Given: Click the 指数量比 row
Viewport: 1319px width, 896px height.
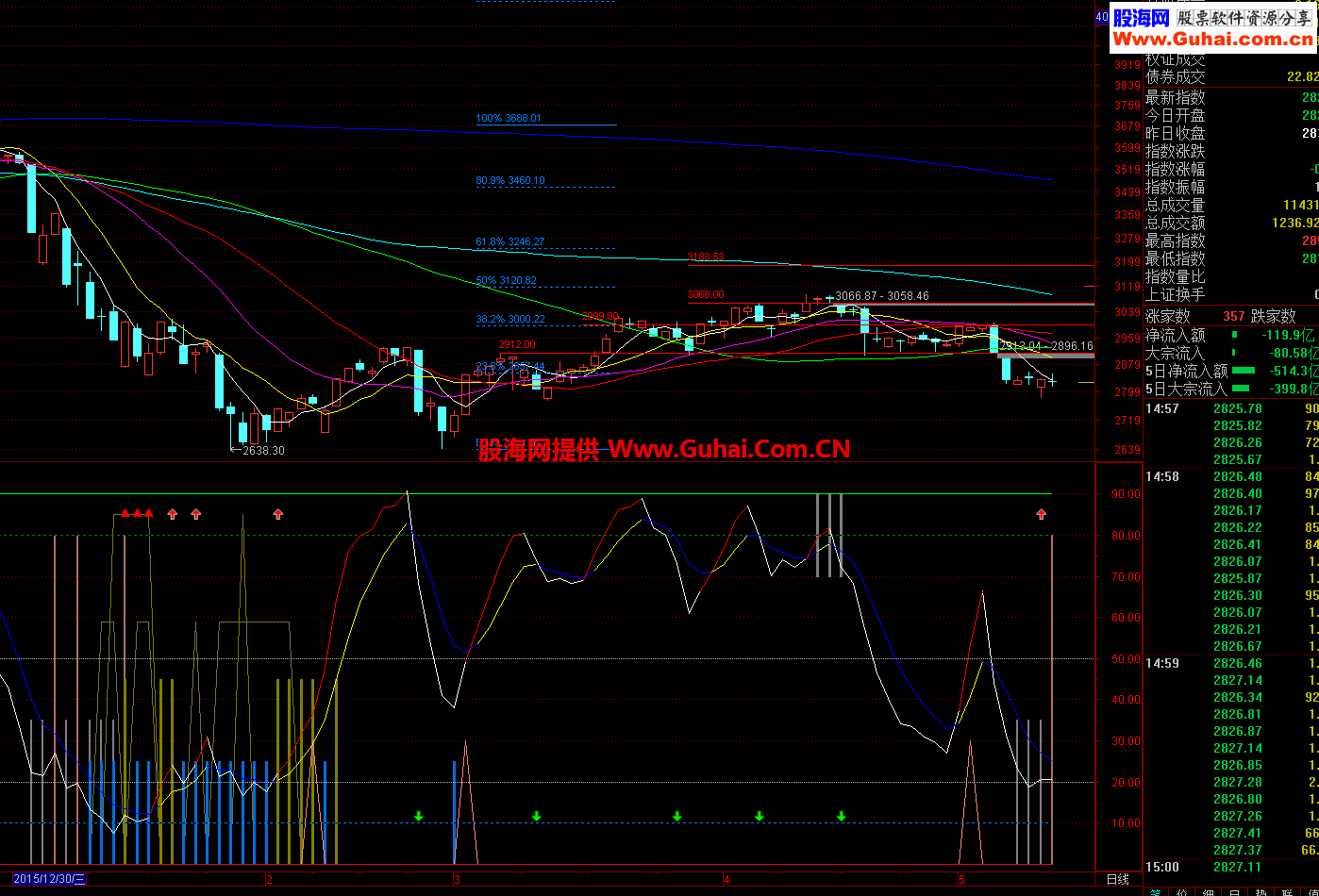Looking at the screenshot, I should [1231, 276].
